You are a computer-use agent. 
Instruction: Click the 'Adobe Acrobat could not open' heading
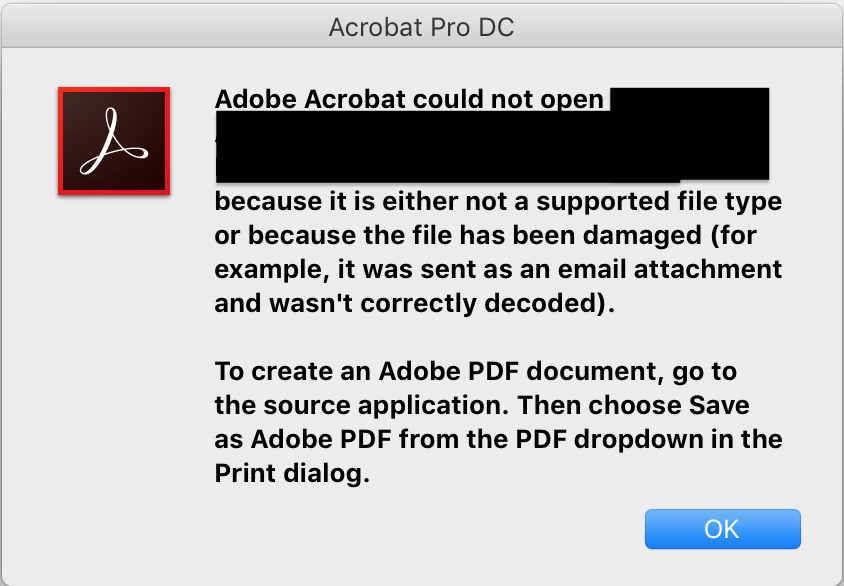point(409,99)
